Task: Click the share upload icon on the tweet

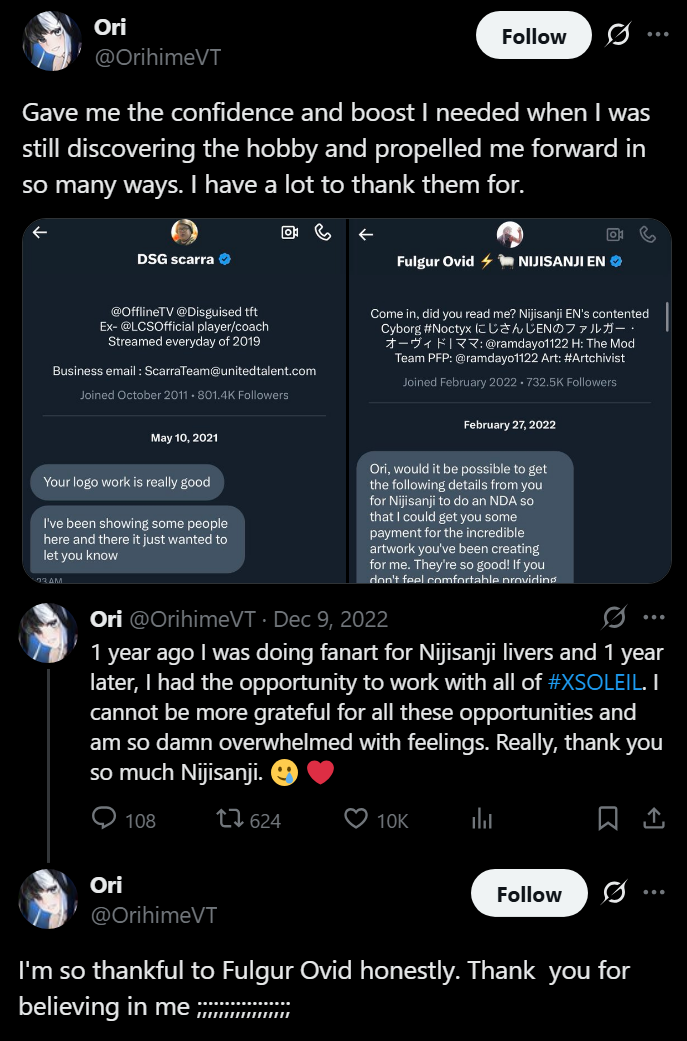Action: 653,819
